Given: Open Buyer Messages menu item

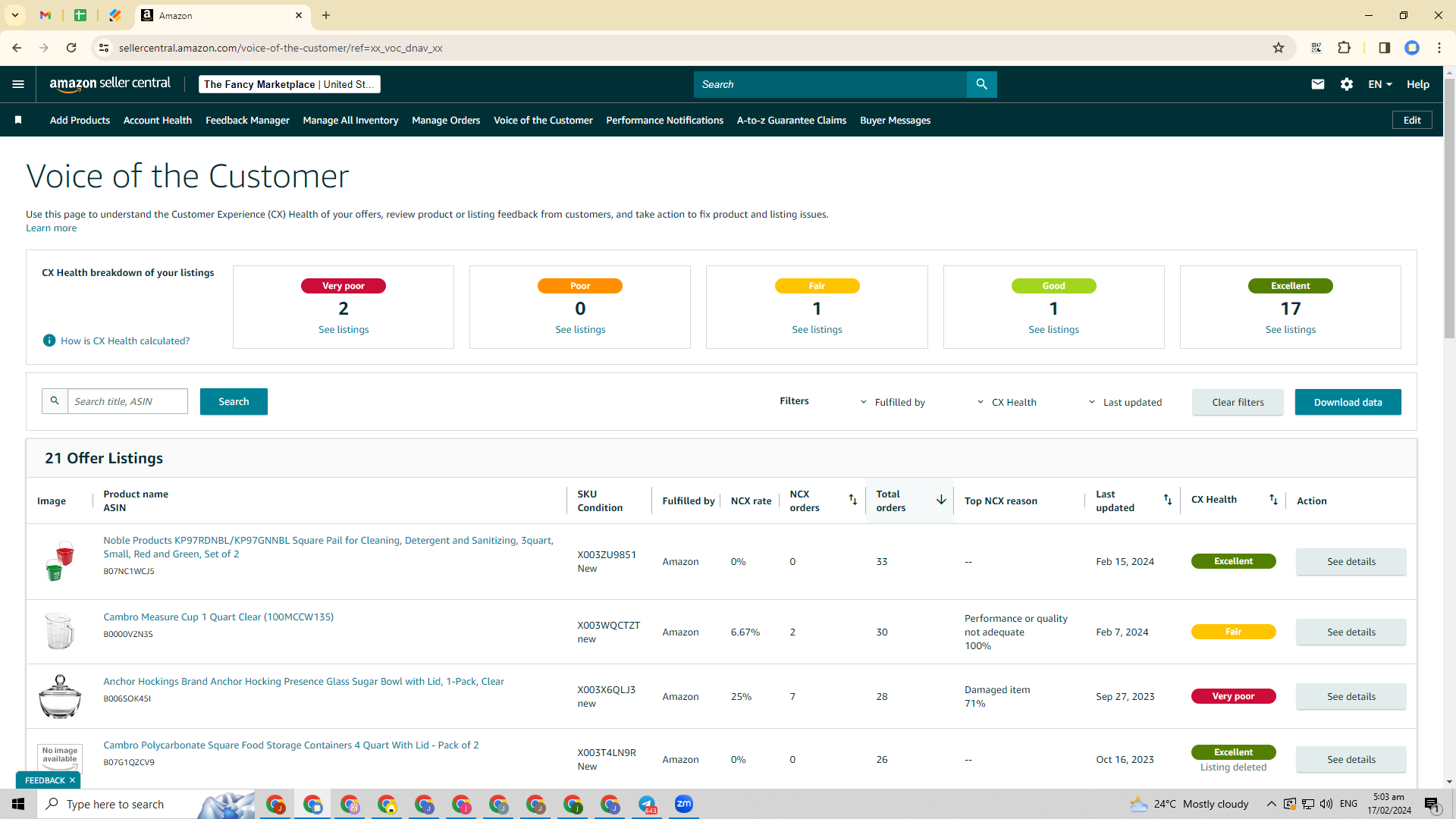Looking at the screenshot, I should 895,120.
